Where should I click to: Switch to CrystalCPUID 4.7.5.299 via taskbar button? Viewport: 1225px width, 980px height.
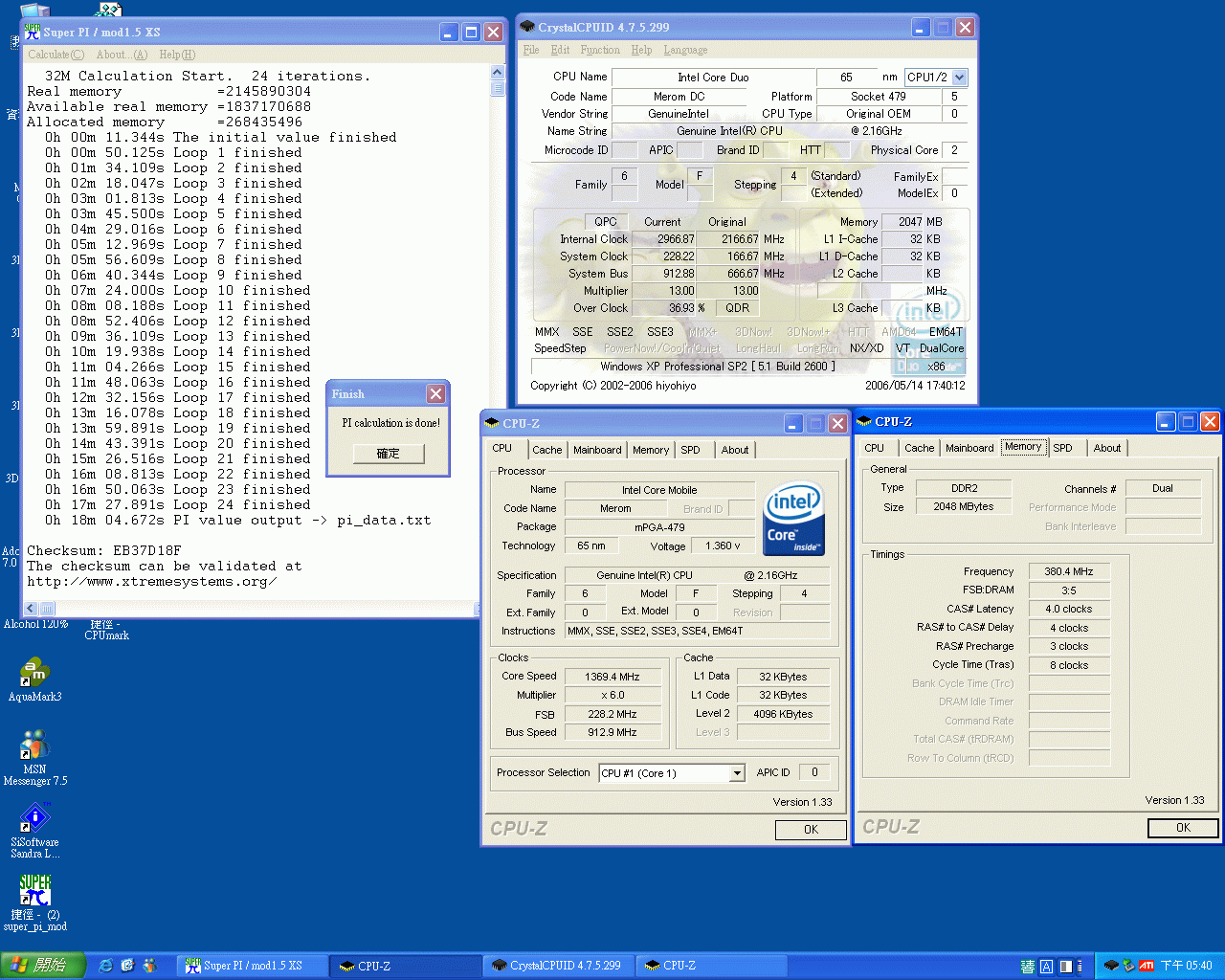[558, 966]
